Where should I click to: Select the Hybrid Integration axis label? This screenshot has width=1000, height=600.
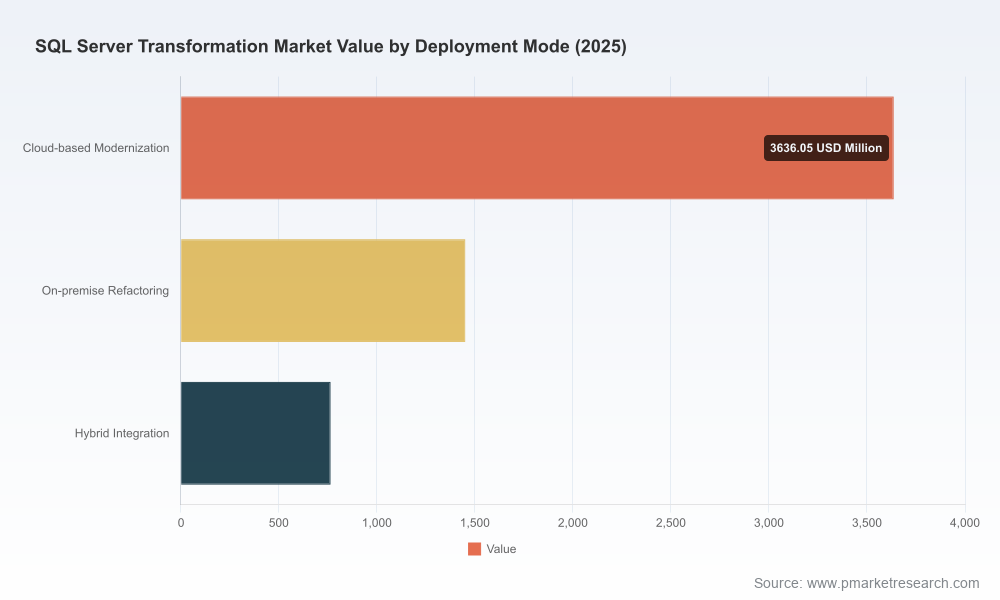(x=122, y=434)
